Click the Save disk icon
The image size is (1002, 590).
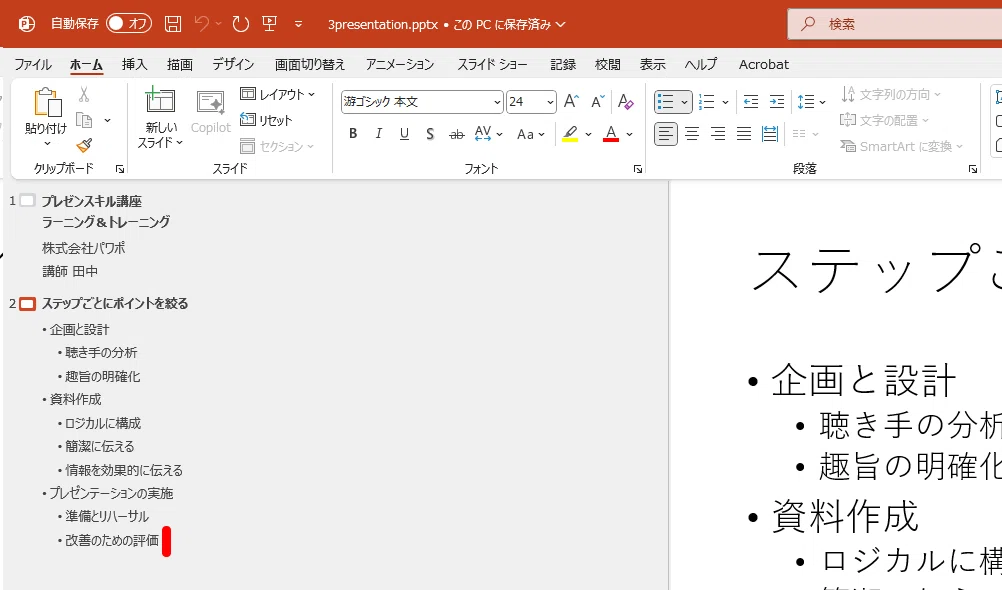pyautogui.click(x=173, y=24)
